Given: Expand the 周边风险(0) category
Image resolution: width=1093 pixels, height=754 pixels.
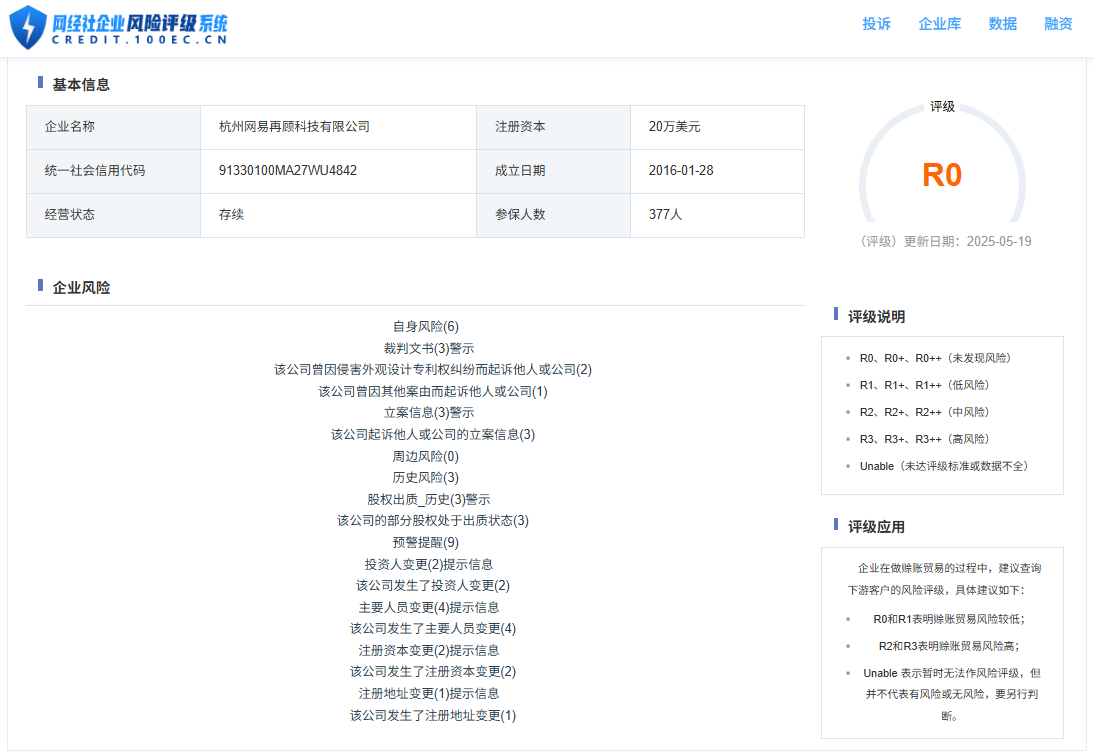Looking at the screenshot, I should [x=426, y=456].
